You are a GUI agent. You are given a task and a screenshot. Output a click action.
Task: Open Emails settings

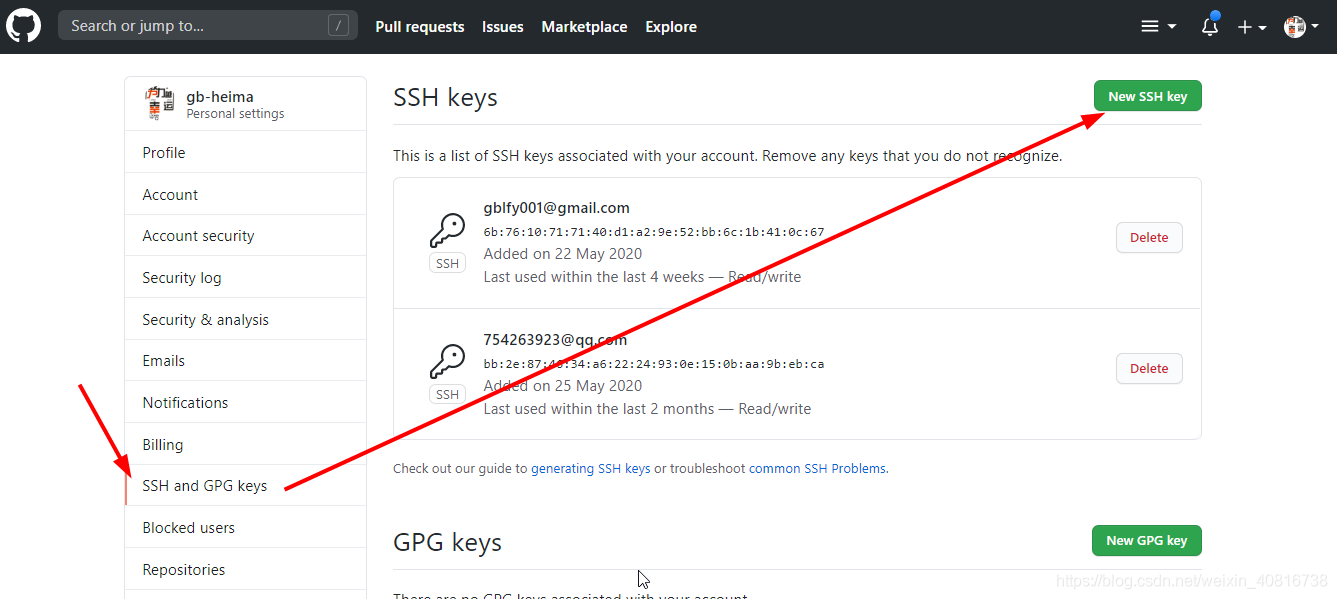point(246,361)
